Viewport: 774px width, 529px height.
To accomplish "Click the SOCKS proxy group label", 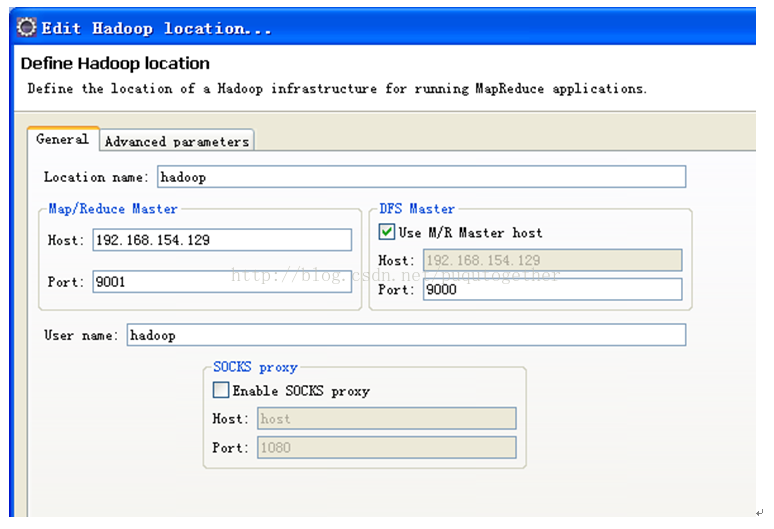I will tap(255, 367).
